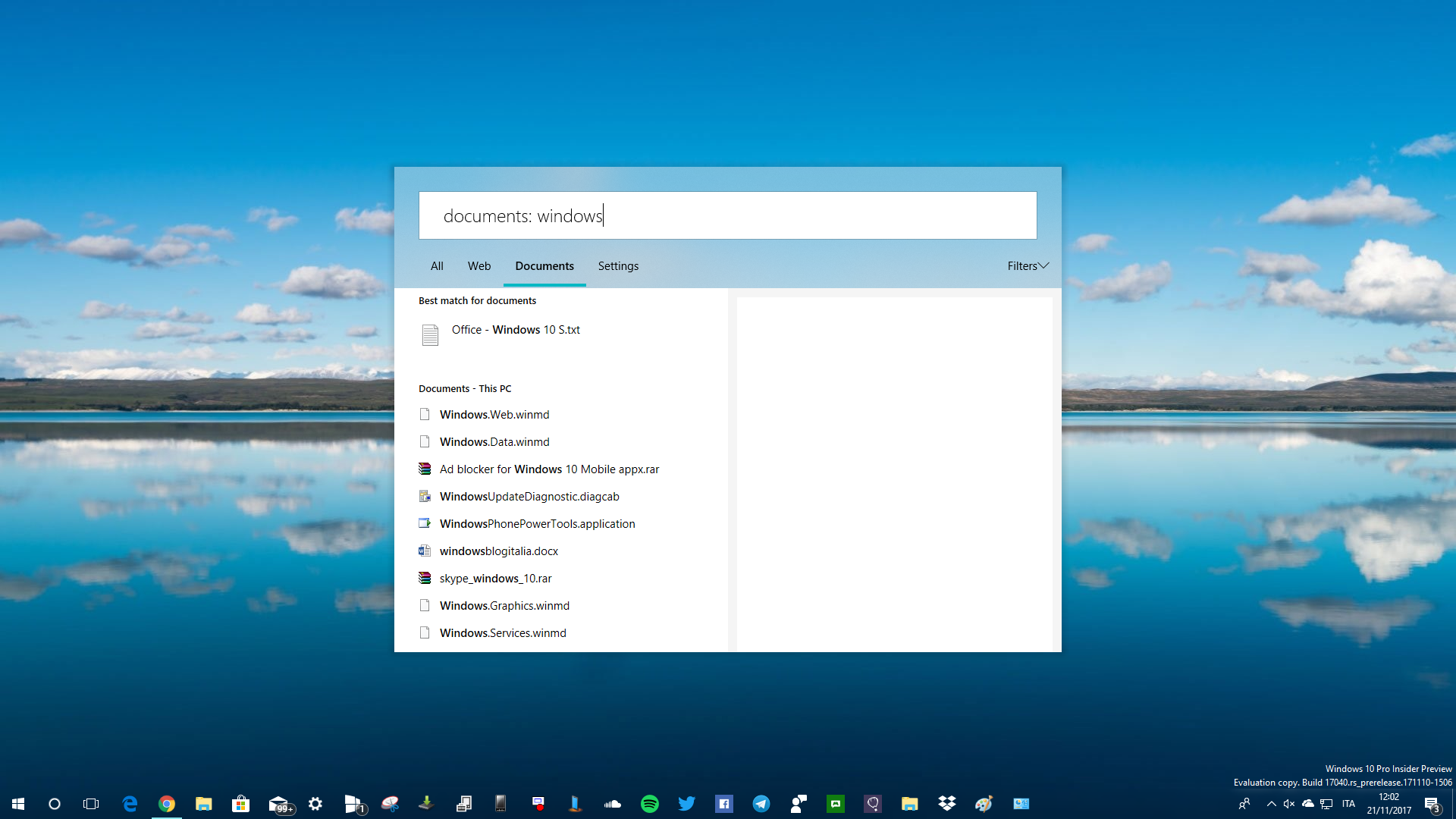
Task: Open Settings gear on the taskbar
Action: click(315, 804)
